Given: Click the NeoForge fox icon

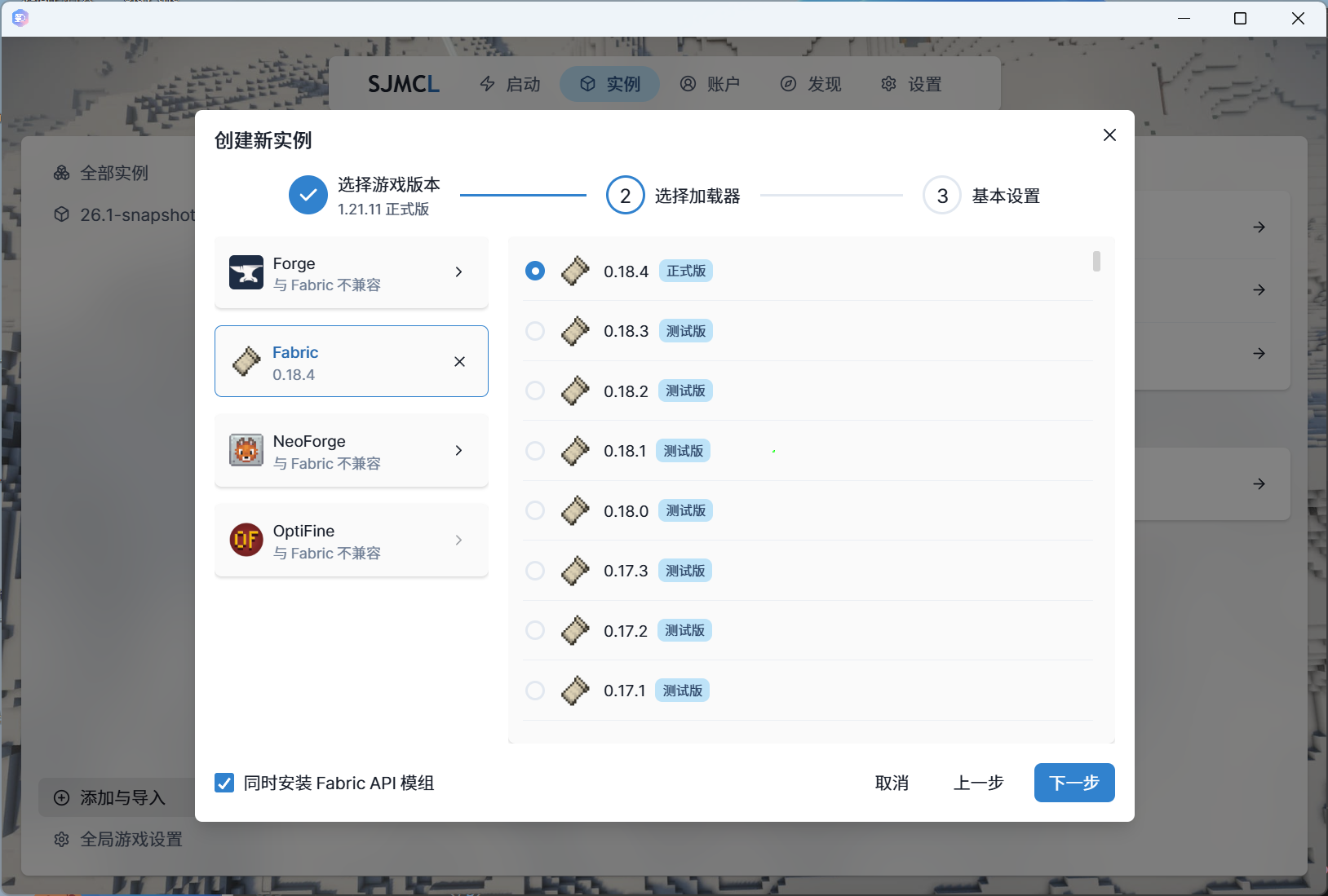Looking at the screenshot, I should 246,450.
